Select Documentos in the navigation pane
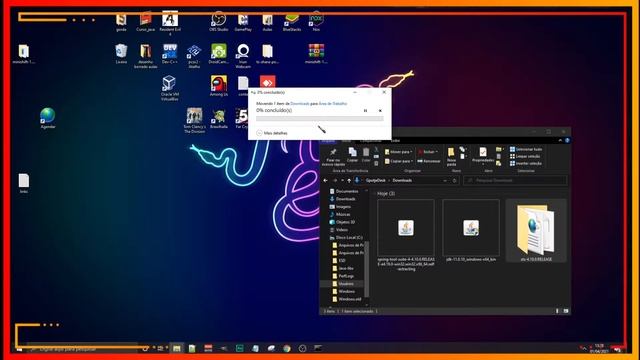The image size is (640, 360). click(344, 191)
